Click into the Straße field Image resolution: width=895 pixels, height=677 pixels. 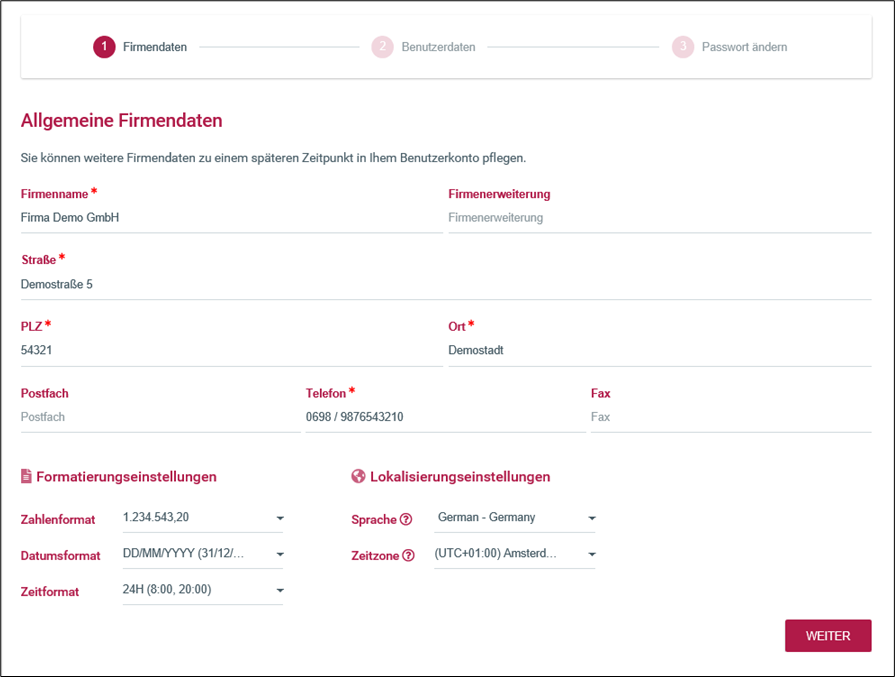click(445, 284)
